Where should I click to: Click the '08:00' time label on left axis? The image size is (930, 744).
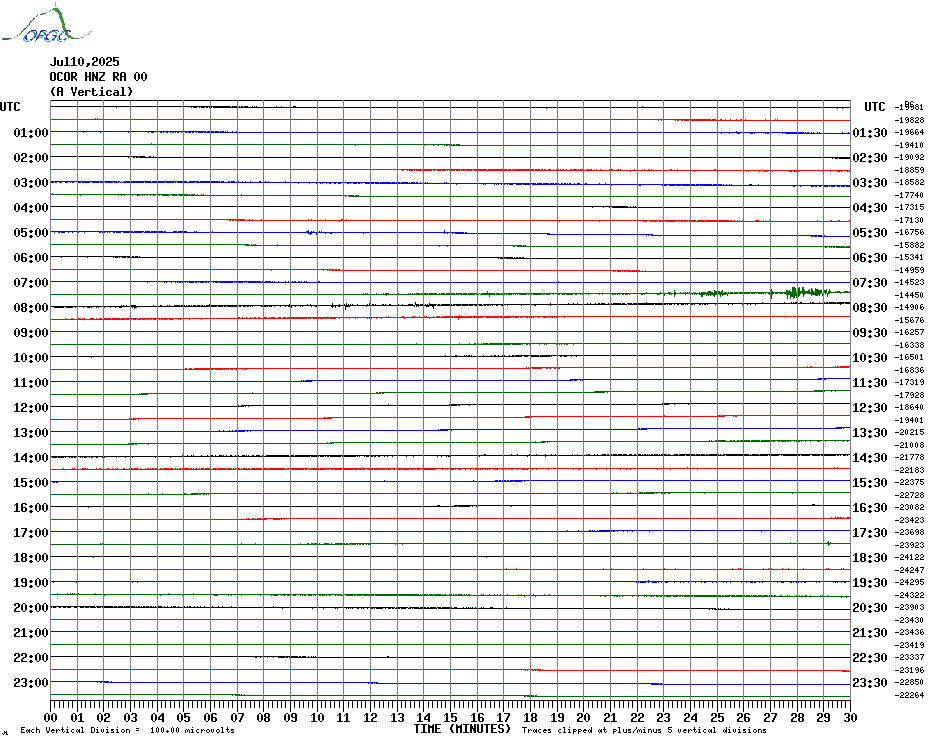[x=31, y=307]
